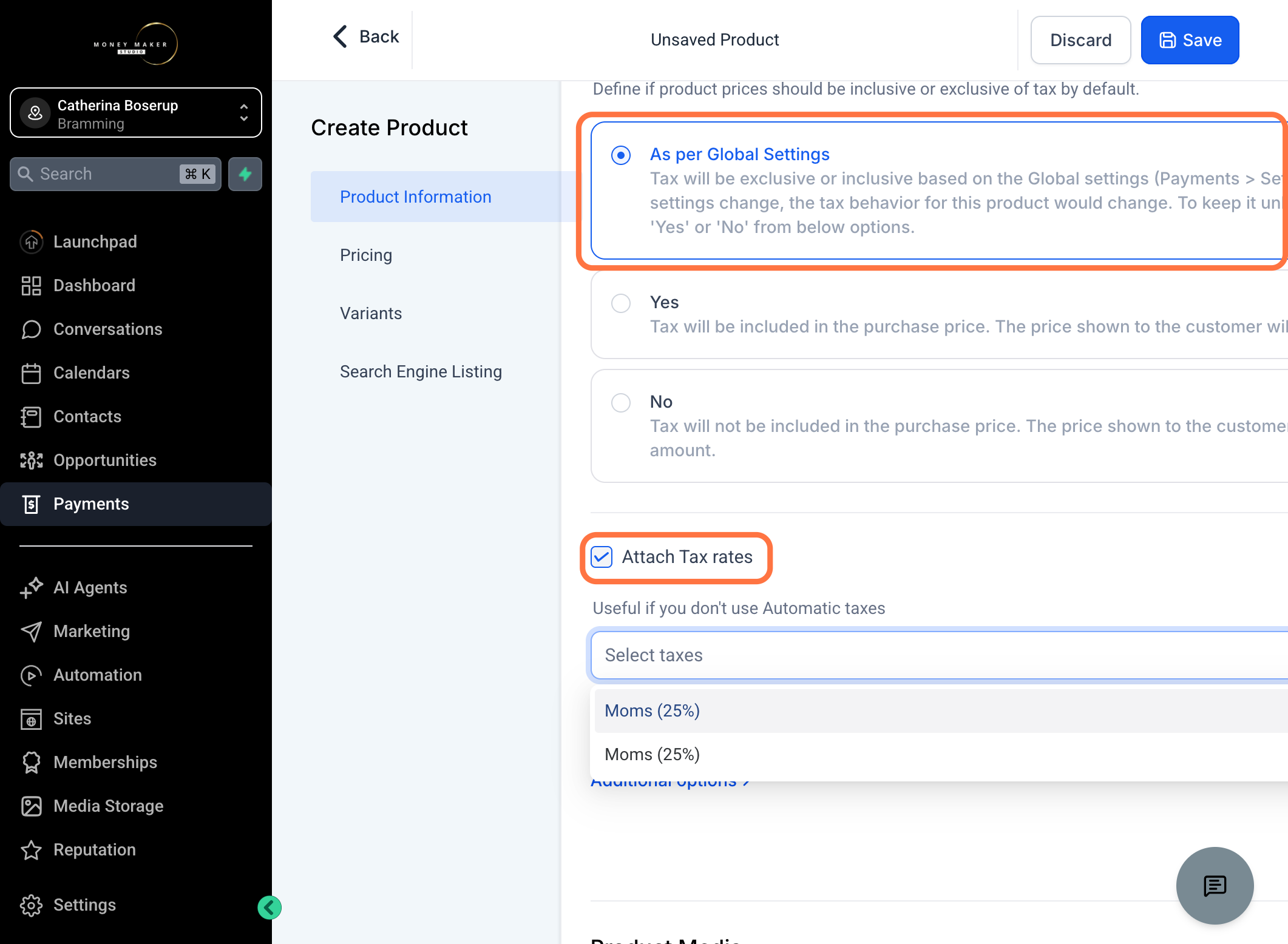The image size is (1288, 944).
Task: Click the Money Maker Studio logo
Action: coord(136,44)
